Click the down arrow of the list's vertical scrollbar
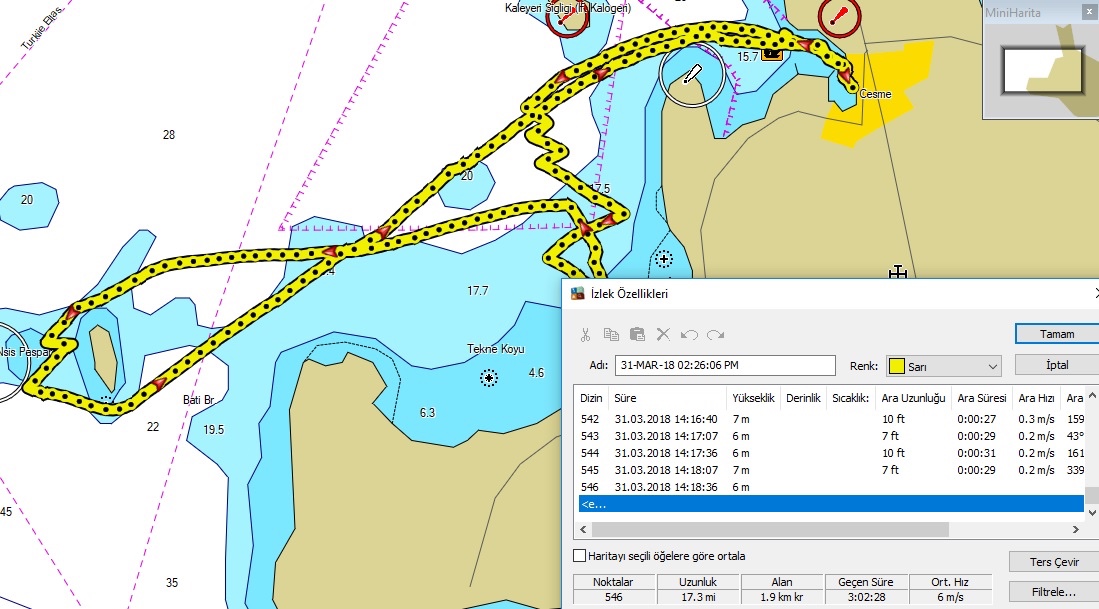This screenshot has height=609, width=1099. click(1091, 512)
